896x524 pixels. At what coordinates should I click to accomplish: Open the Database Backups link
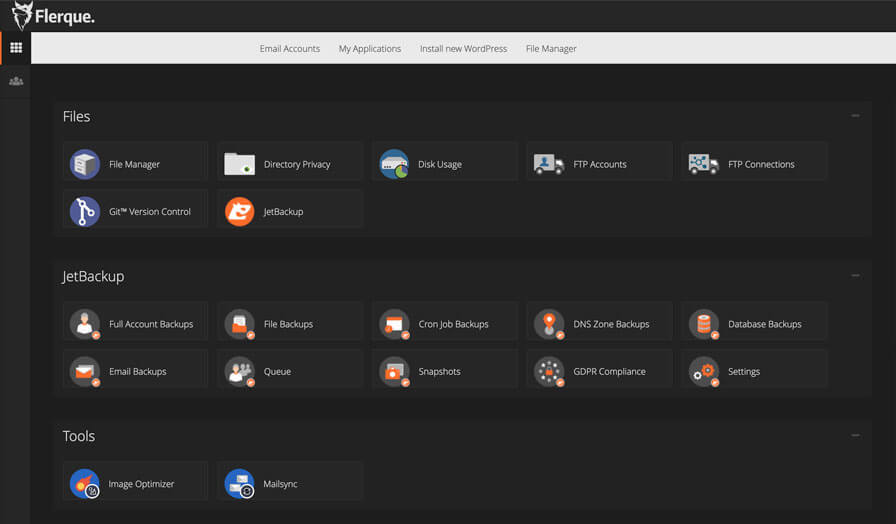764,324
